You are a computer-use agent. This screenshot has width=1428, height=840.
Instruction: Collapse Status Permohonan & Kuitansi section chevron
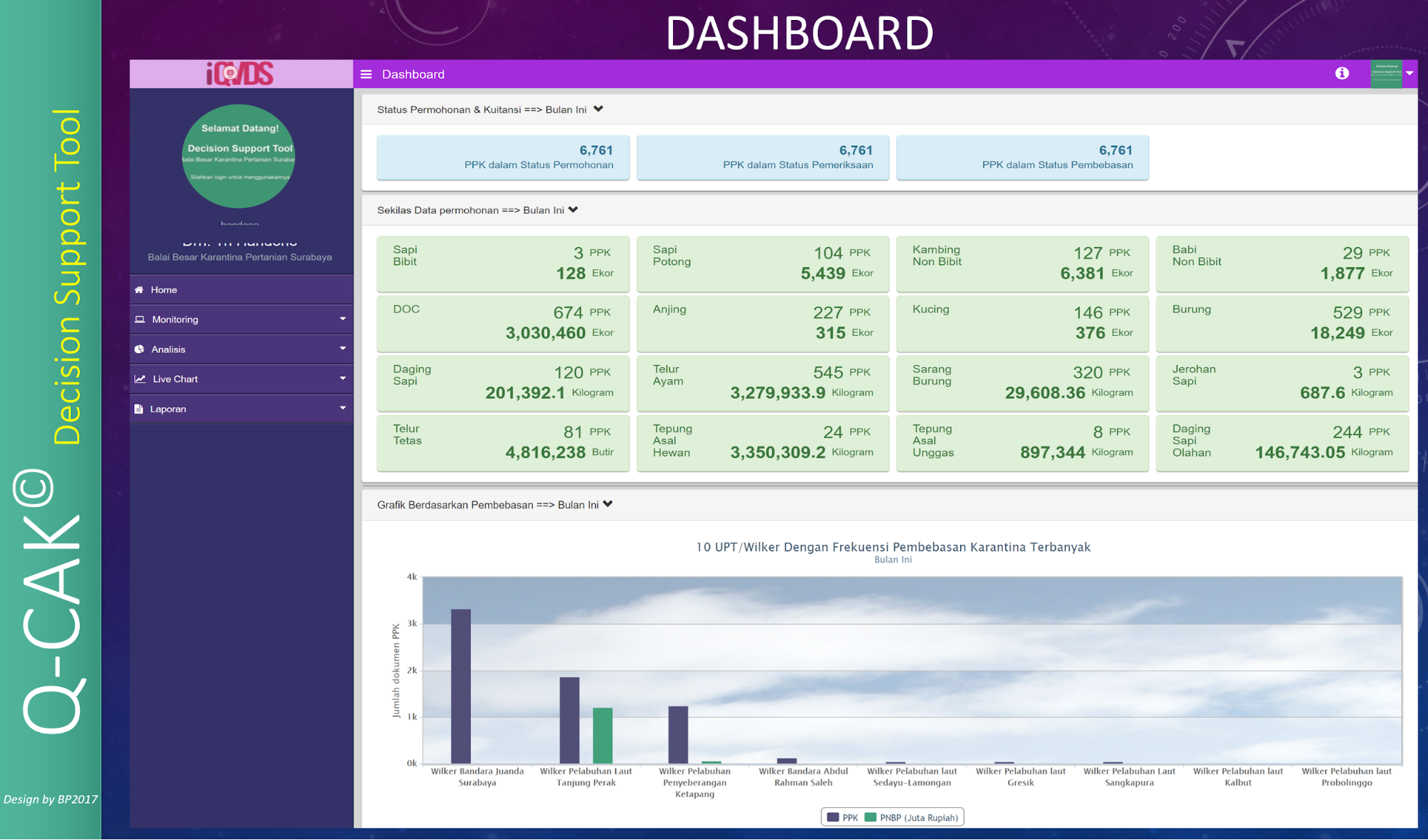(599, 109)
